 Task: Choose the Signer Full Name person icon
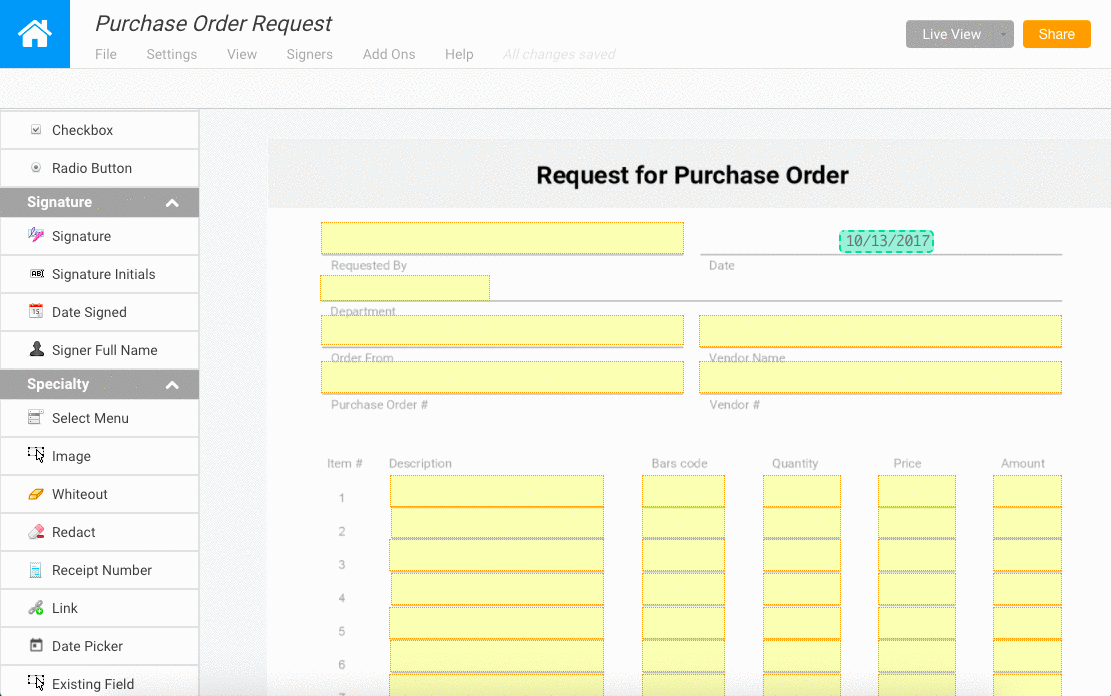[x=37, y=349]
